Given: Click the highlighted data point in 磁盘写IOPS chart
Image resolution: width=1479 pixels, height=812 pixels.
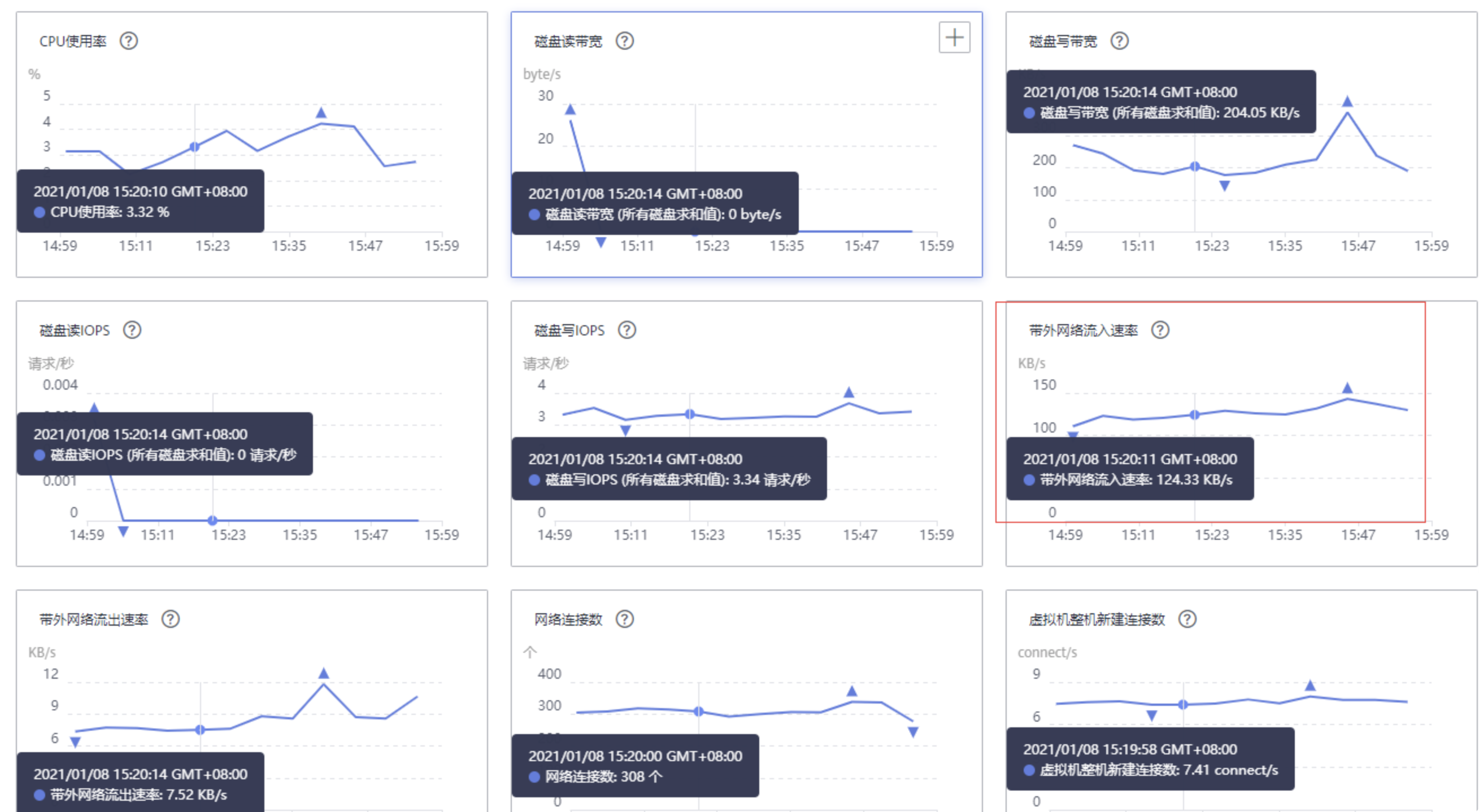Looking at the screenshot, I should coord(690,414).
